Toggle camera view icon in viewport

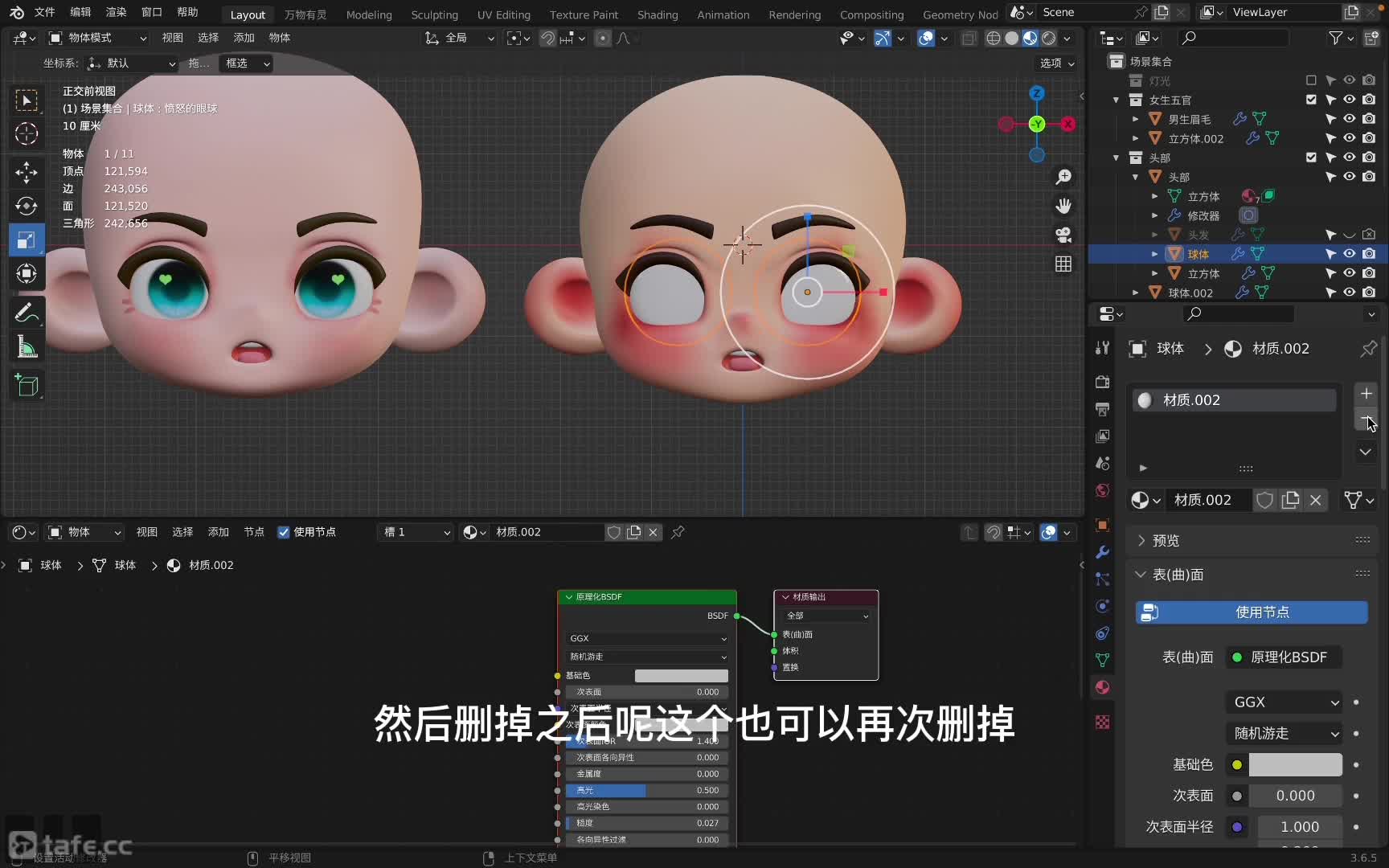pos(1063,235)
